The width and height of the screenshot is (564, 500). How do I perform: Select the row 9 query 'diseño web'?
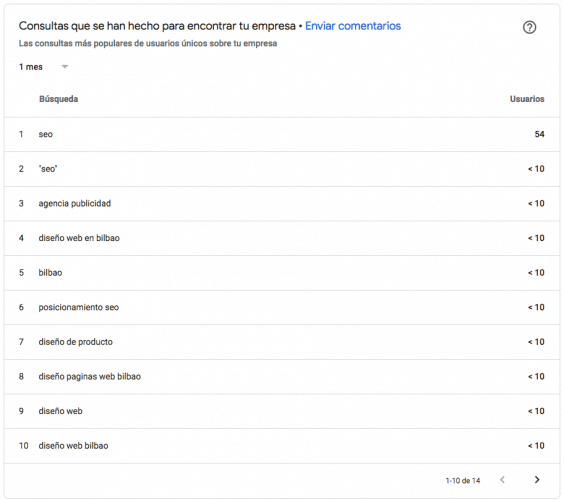coord(60,411)
